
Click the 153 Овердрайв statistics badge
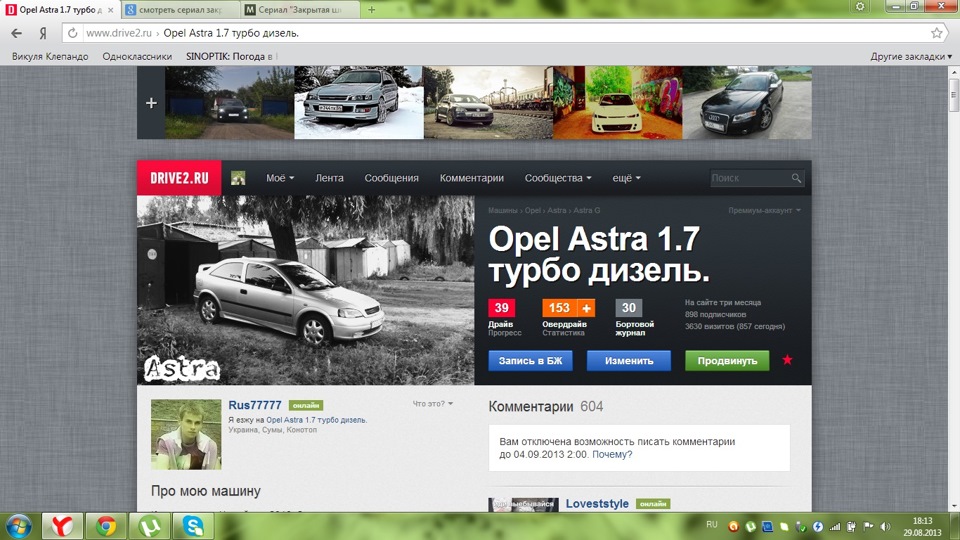coord(559,308)
